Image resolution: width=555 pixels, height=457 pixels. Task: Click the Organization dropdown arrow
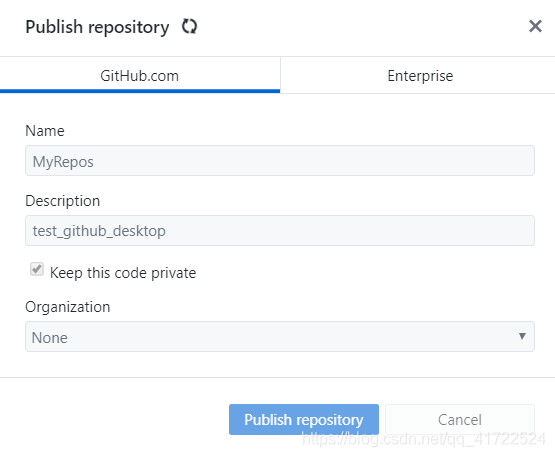tap(522, 336)
